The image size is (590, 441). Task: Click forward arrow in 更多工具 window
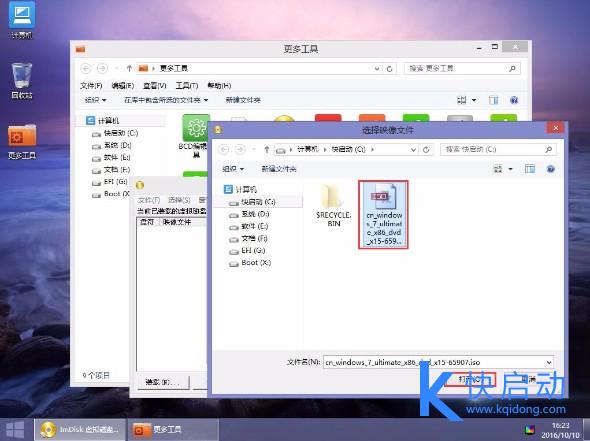(102, 68)
